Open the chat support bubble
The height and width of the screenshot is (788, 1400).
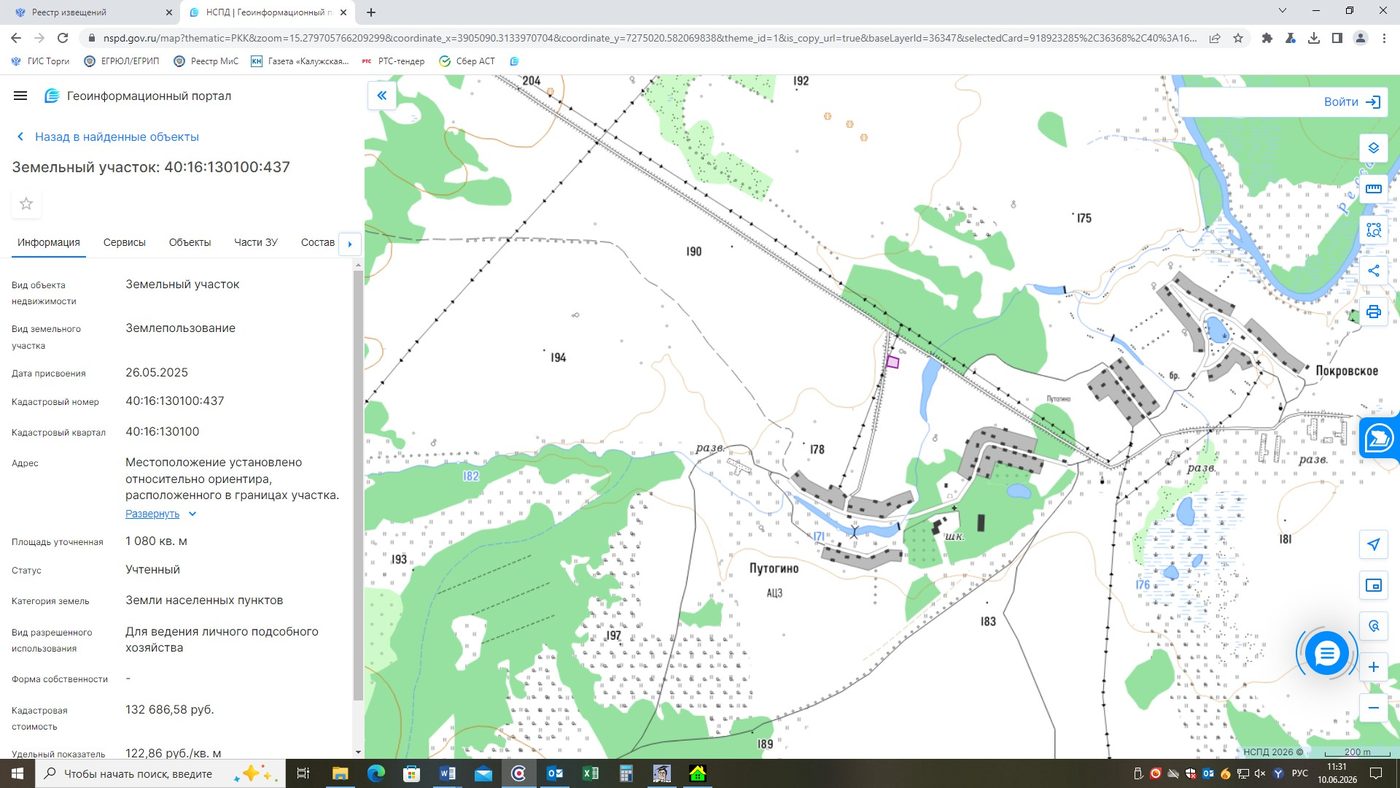click(x=1327, y=654)
